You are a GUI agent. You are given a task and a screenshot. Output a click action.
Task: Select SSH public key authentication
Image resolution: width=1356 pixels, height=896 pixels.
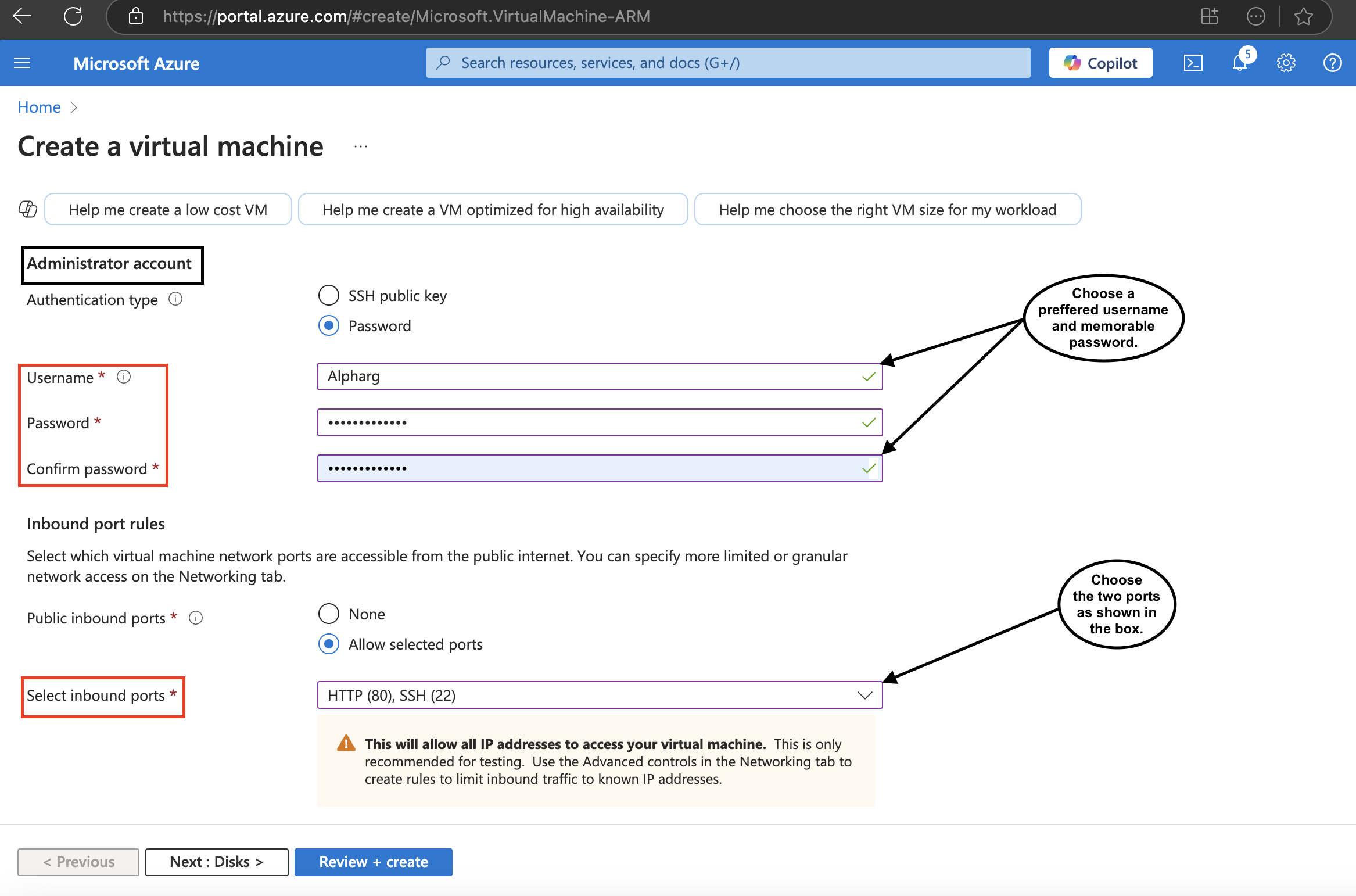pos(329,295)
